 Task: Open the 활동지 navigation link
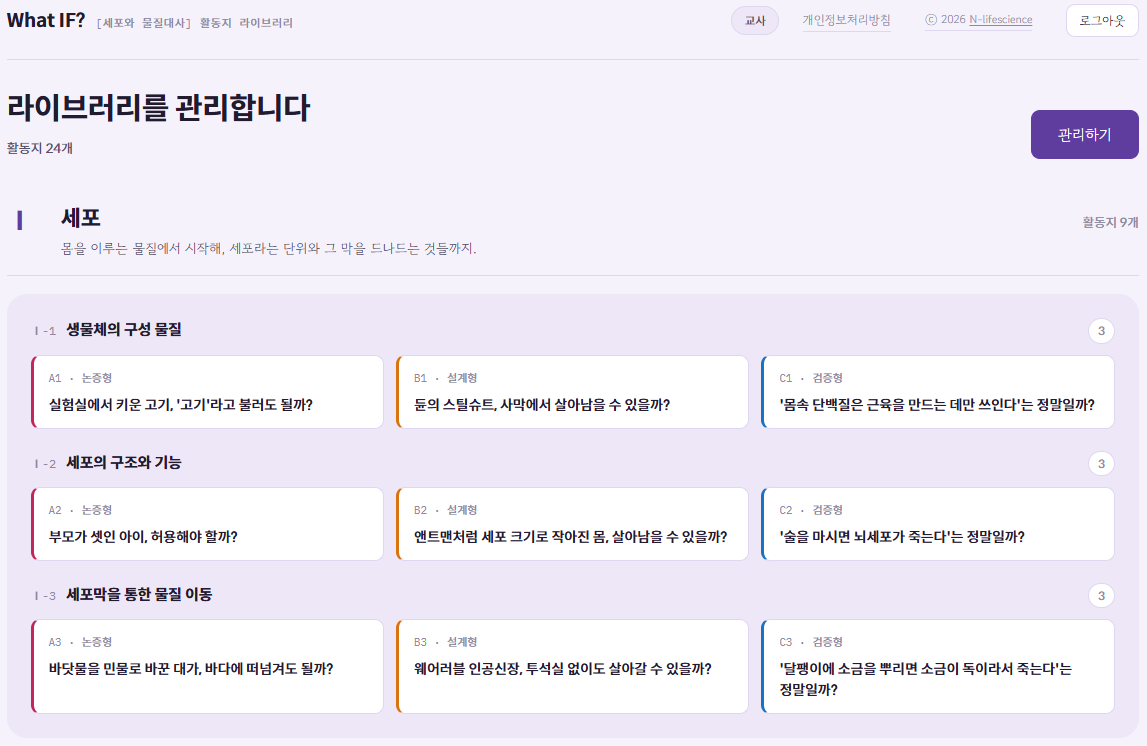pos(215,23)
